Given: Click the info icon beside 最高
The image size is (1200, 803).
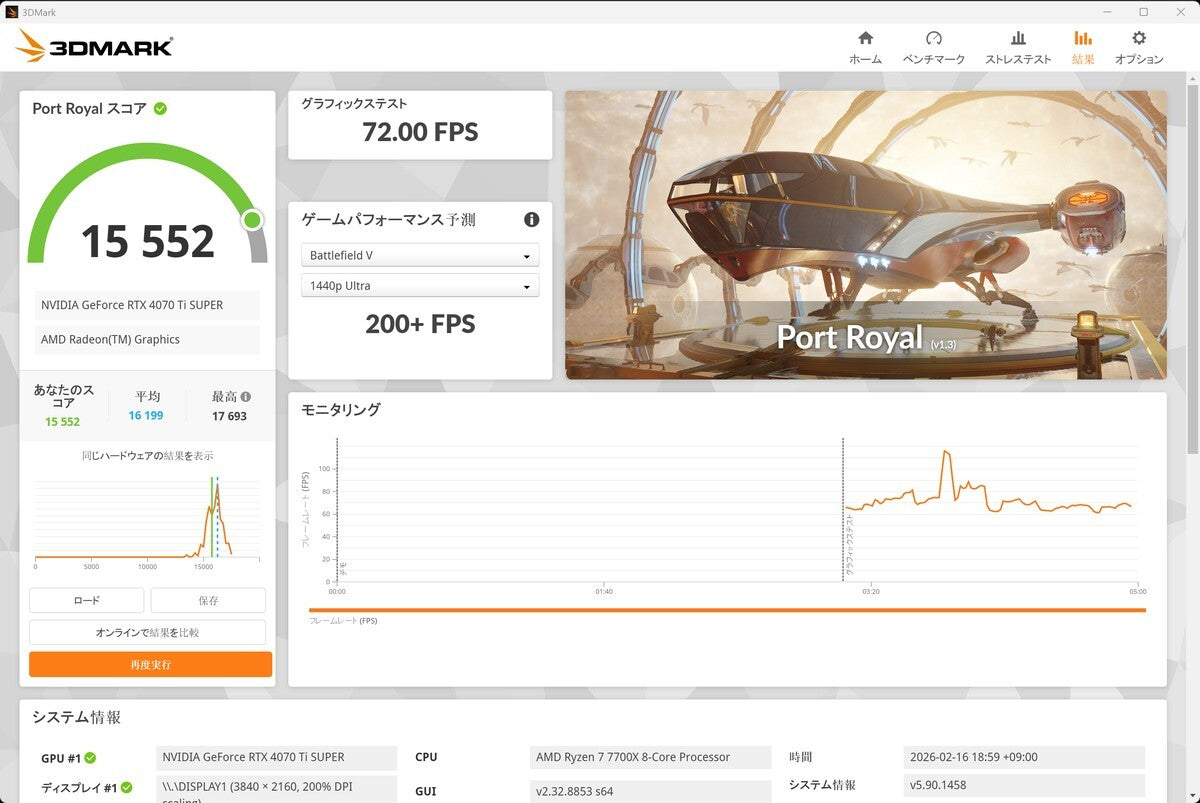Looking at the screenshot, I should [x=246, y=396].
